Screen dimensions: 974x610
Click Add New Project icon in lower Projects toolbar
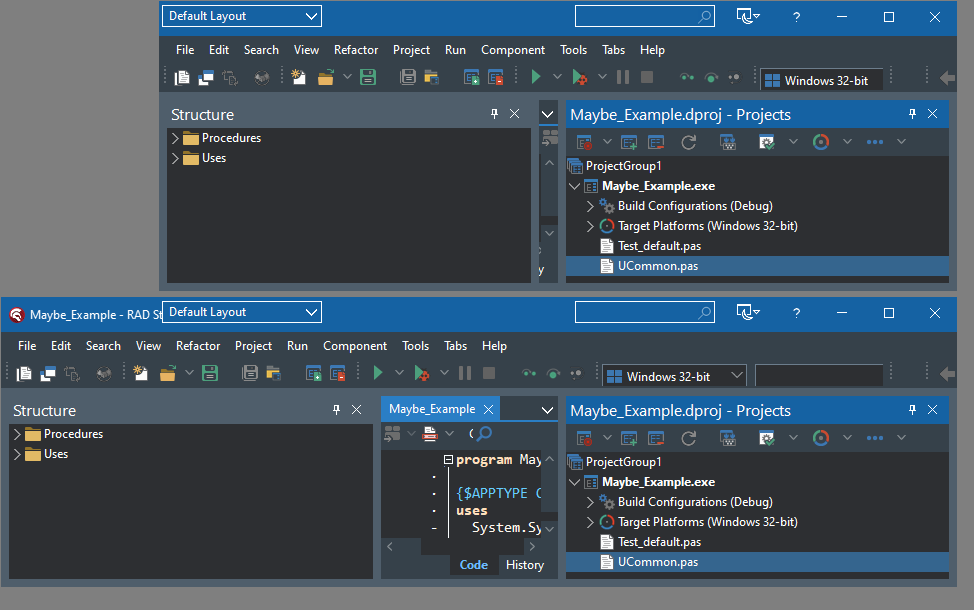[x=629, y=439]
